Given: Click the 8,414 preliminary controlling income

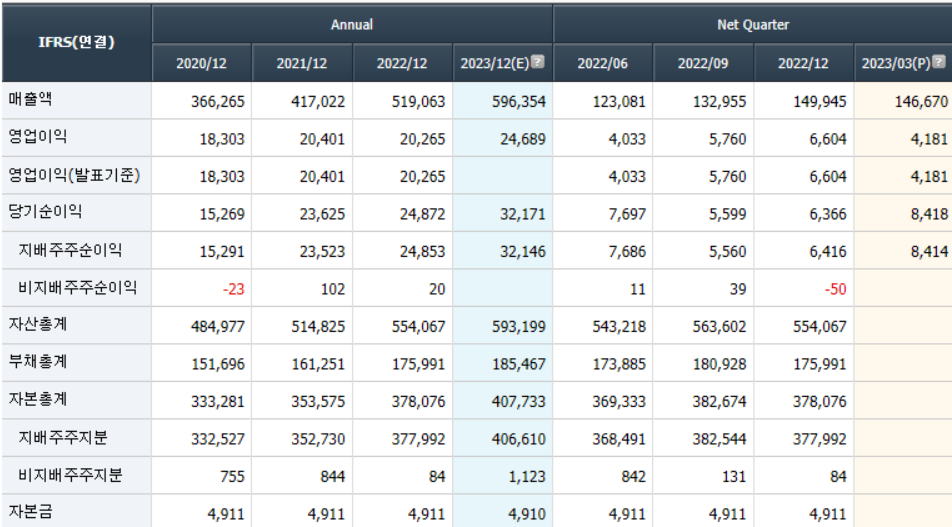Looking at the screenshot, I should click(x=929, y=251).
